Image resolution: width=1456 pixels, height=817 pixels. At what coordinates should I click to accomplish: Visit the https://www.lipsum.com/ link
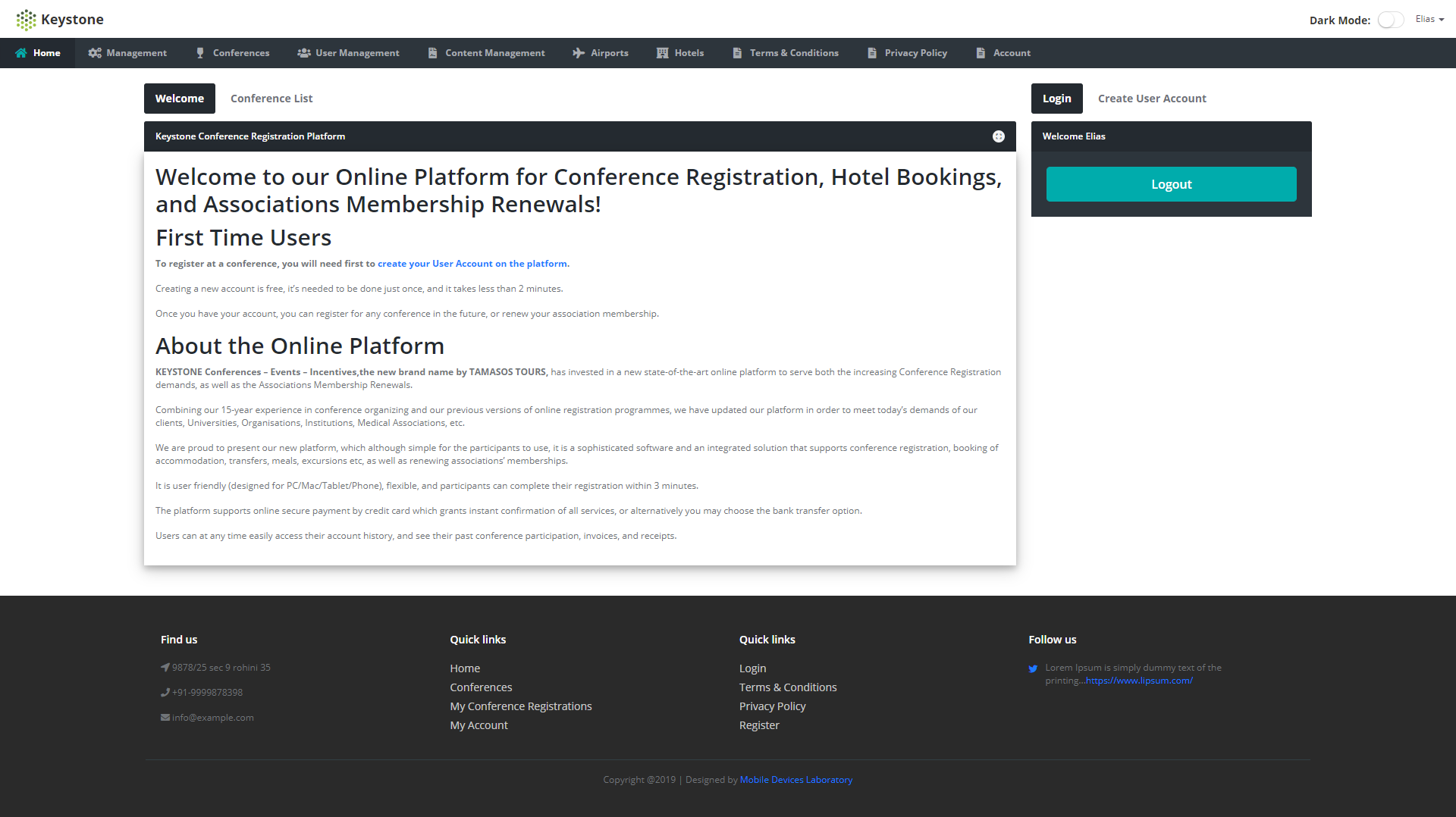[x=1138, y=680]
